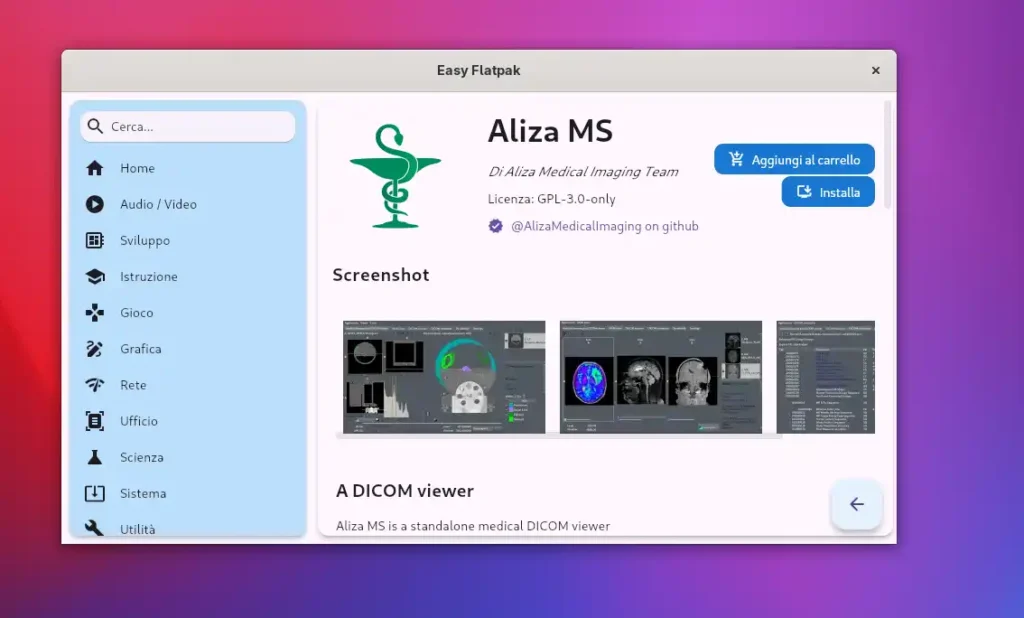Open the first Aliza MS screenshot thumbnail

coord(444,377)
